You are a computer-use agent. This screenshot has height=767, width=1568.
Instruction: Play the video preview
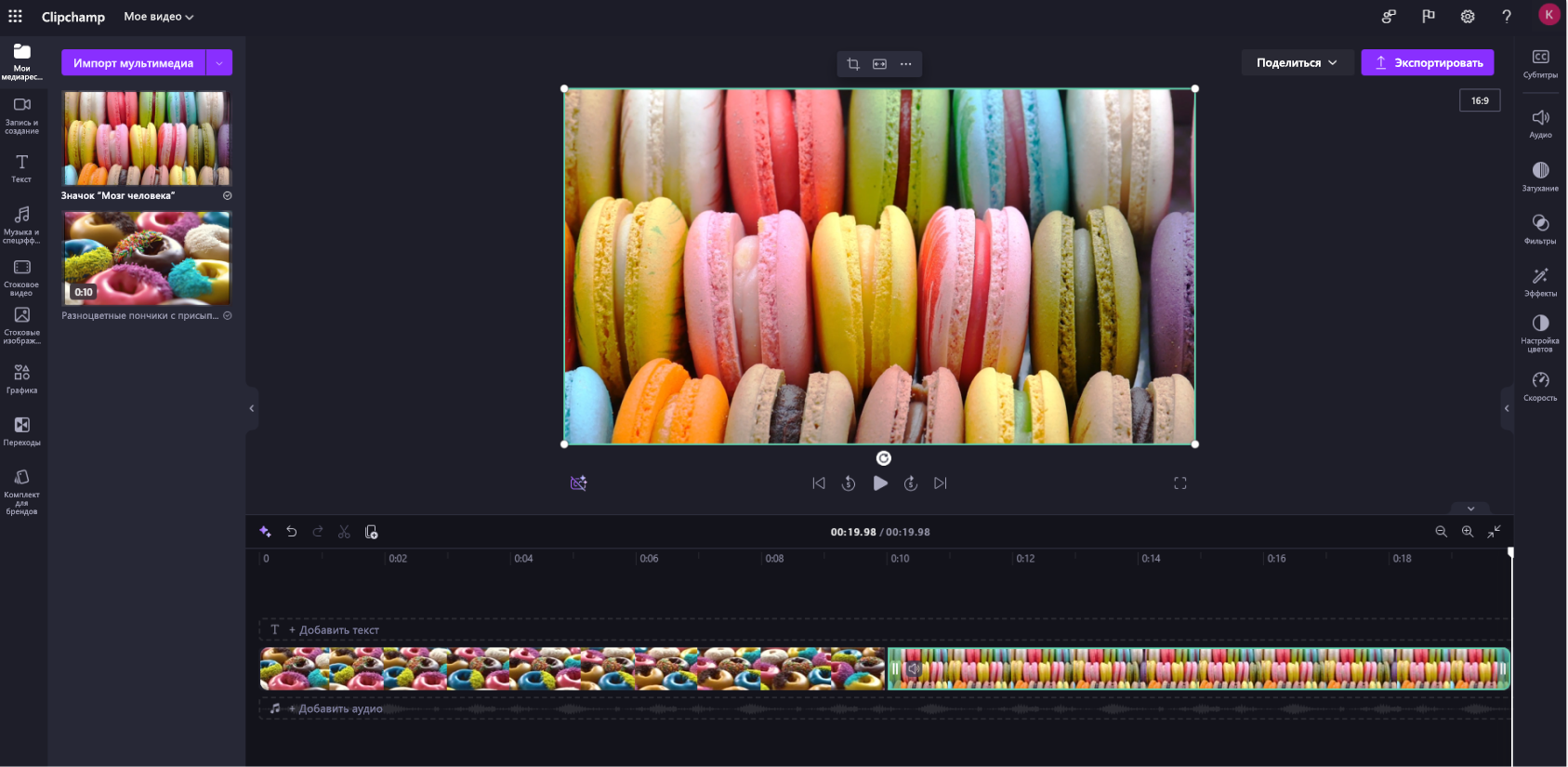(880, 483)
